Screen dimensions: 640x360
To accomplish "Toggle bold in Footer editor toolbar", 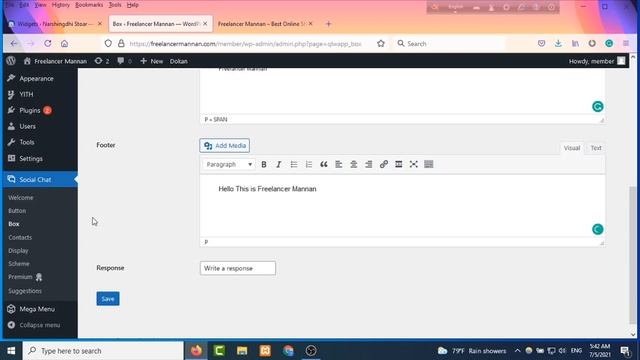I will tap(264, 164).
